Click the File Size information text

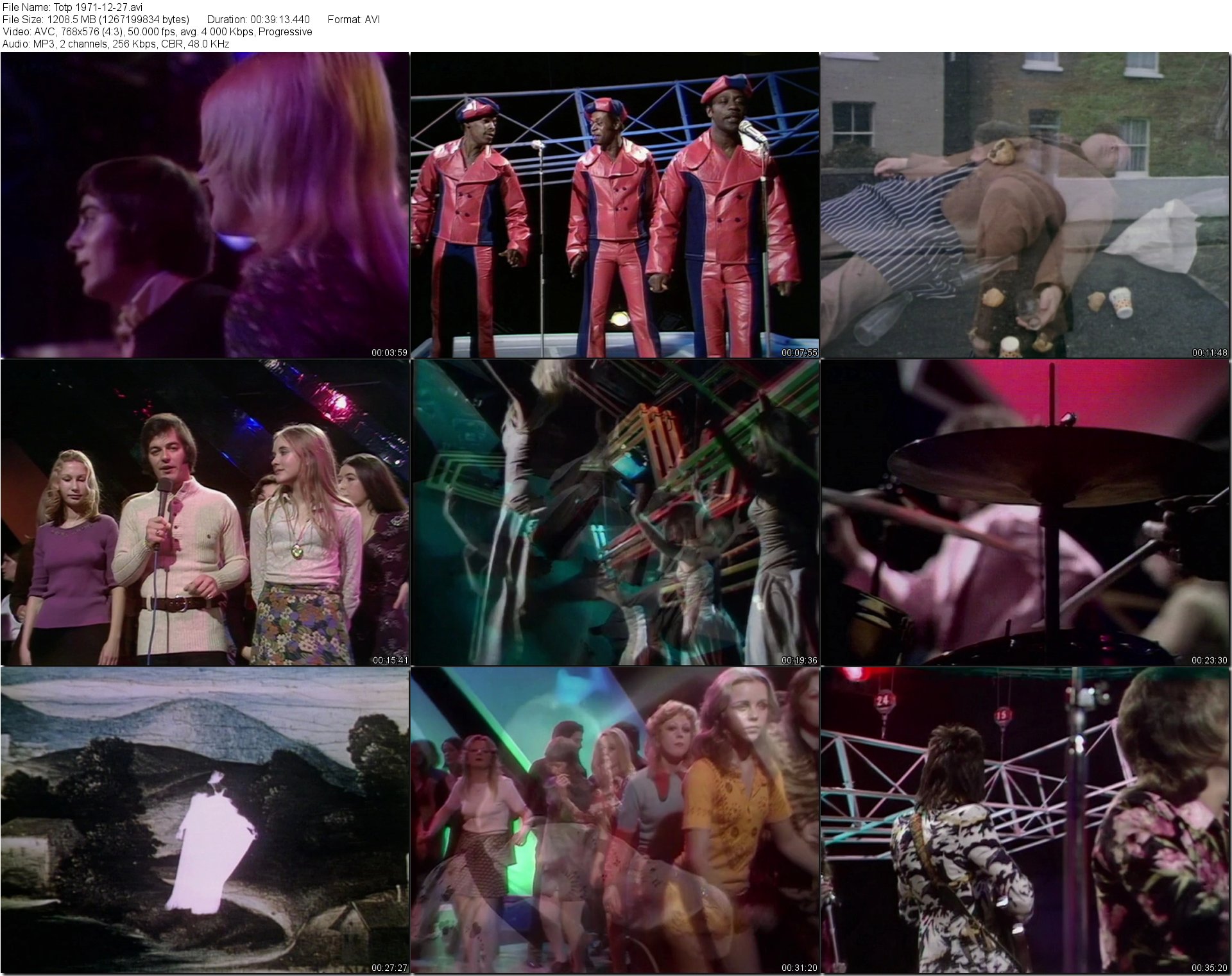tap(96, 19)
